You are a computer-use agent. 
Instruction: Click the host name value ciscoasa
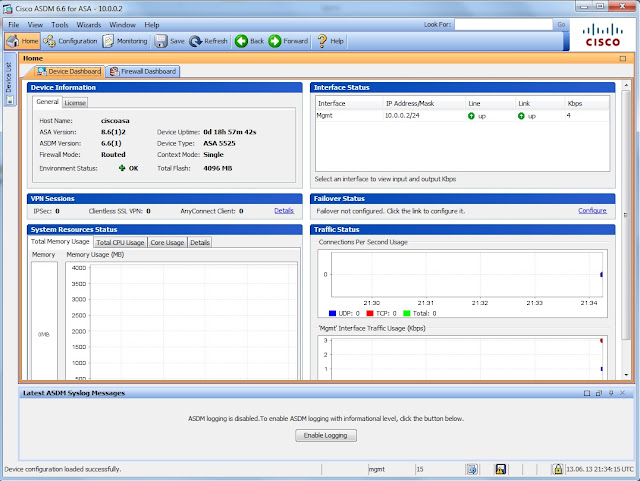tap(115, 121)
